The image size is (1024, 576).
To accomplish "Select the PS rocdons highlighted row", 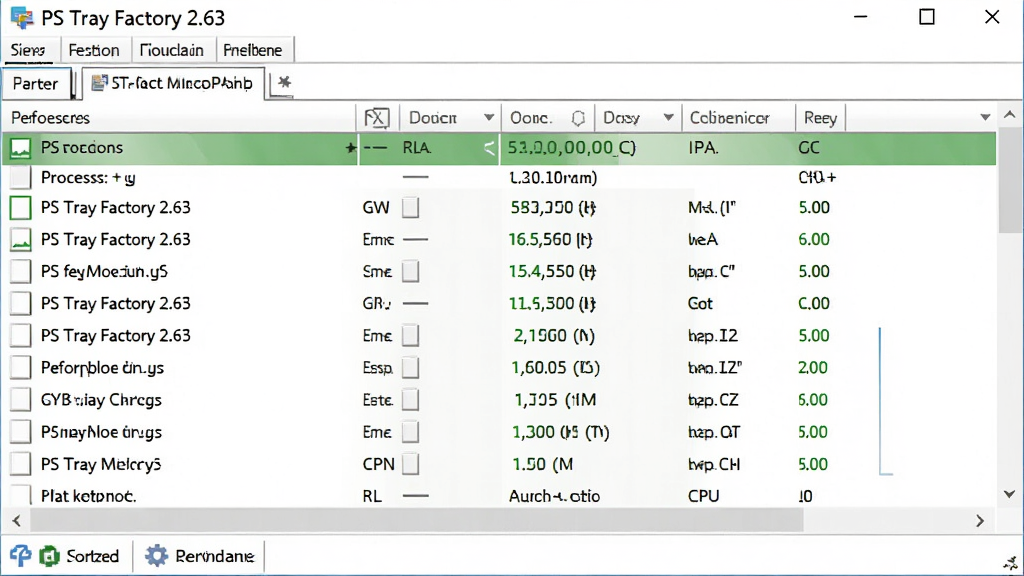I will (x=500, y=148).
